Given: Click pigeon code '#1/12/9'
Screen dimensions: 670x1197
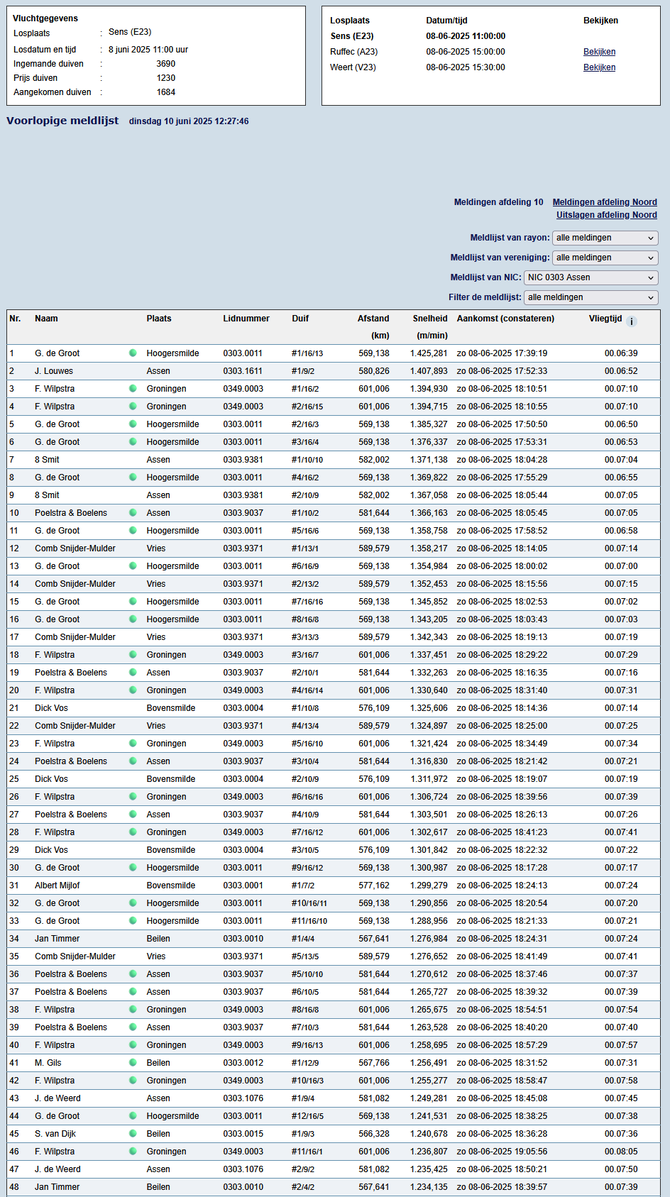Looking at the screenshot, I should [307, 1063].
